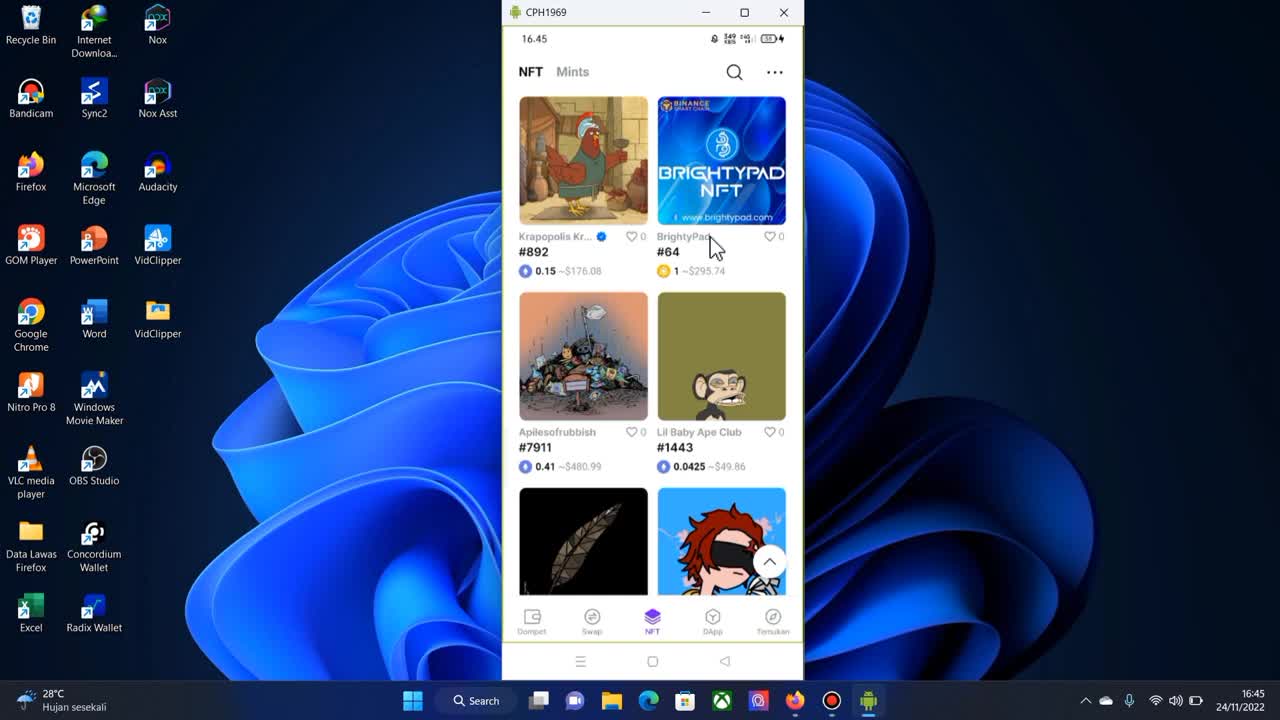Favorite the Lil Baby Ape Club heart
The height and width of the screenshot is (720, 1280).
pyautogui.click(x=769, y=432)
